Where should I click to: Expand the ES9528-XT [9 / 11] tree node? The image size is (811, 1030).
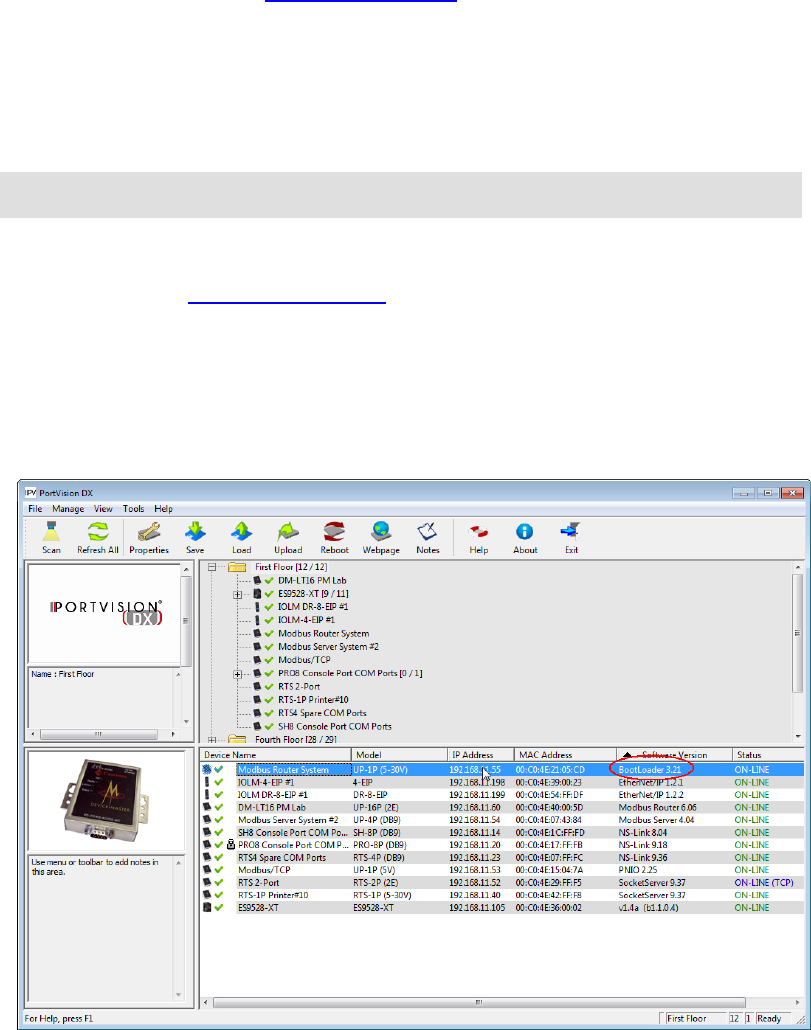(x=238, y=594)
